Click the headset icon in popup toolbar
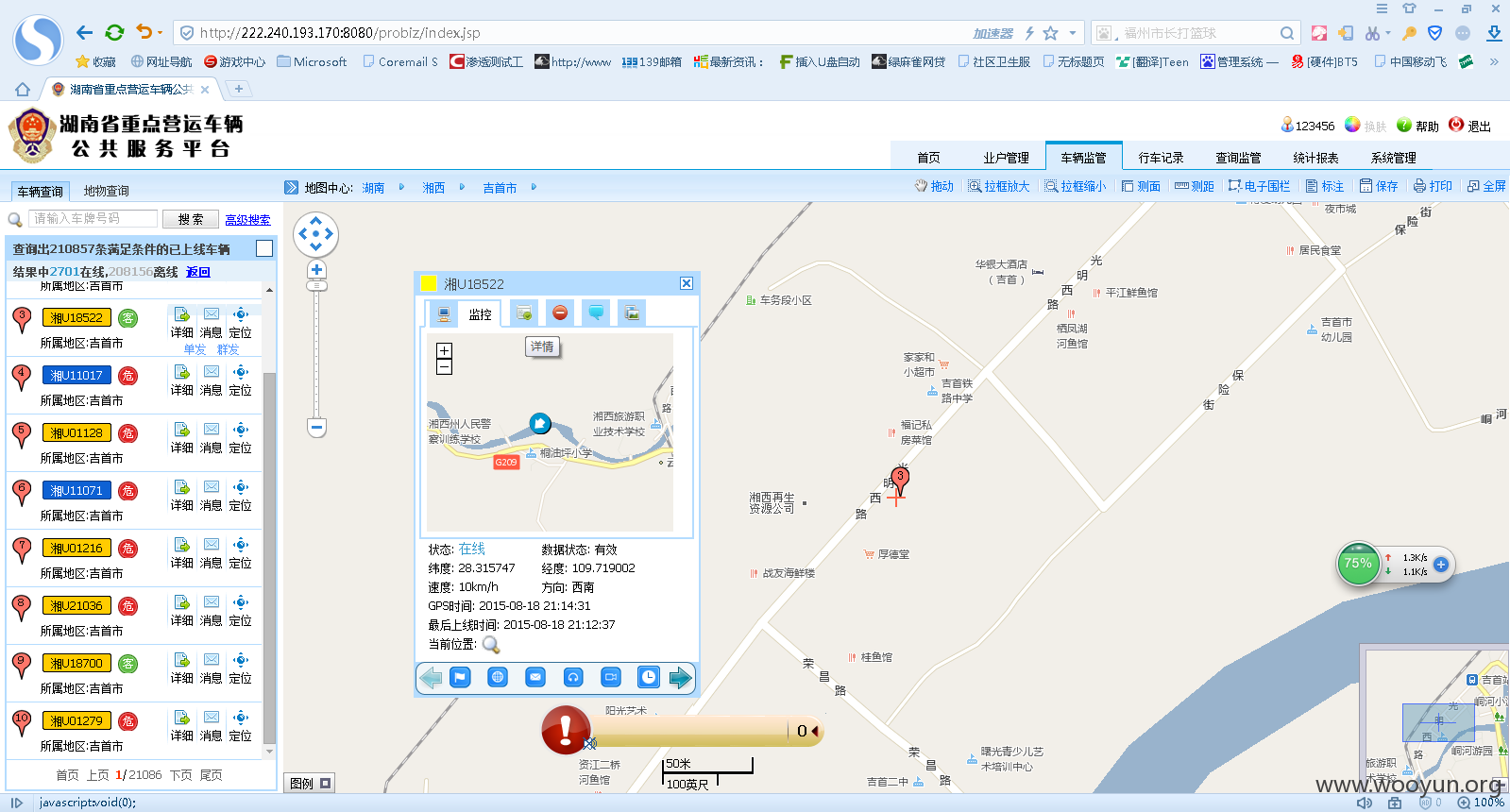The height and width of the screenshot is (812, 1510). coord(573,677)
